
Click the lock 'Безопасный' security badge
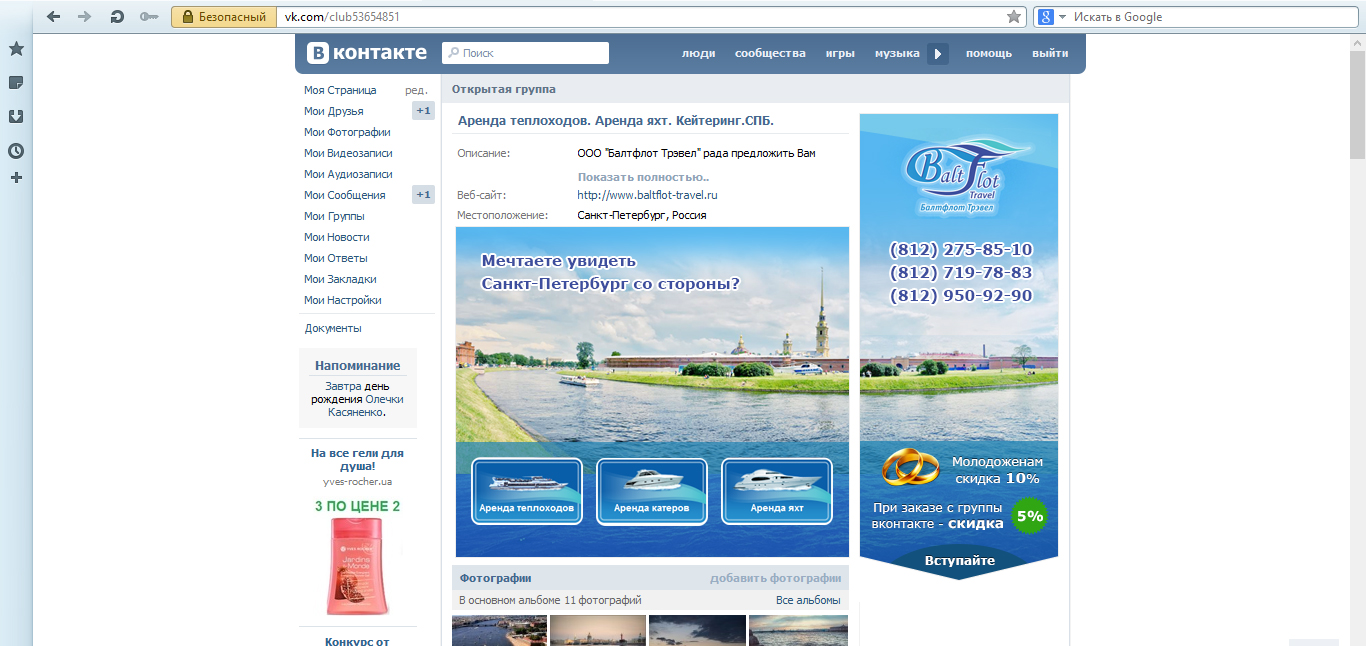224,17
